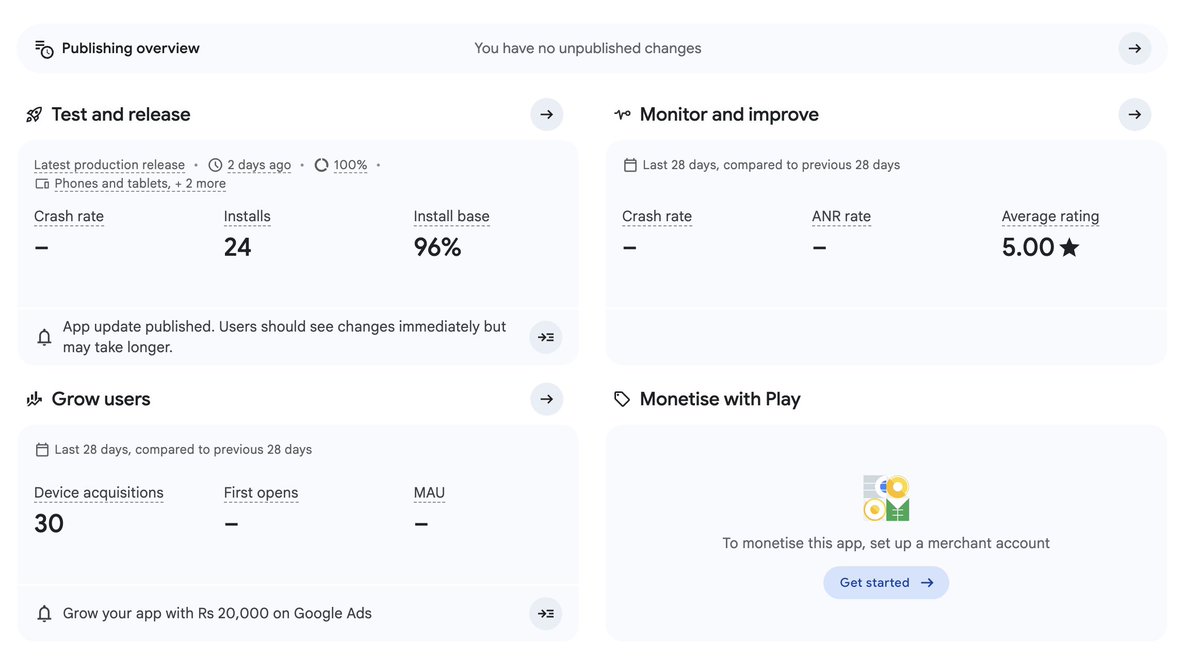This screenshot has height=659, width=1200.
Task: Expand the App update published notification
Action: point(546,337)
